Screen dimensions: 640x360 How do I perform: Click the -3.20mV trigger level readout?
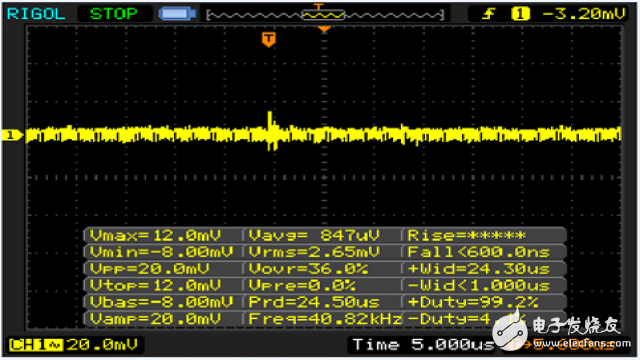[x=584, y=14]
